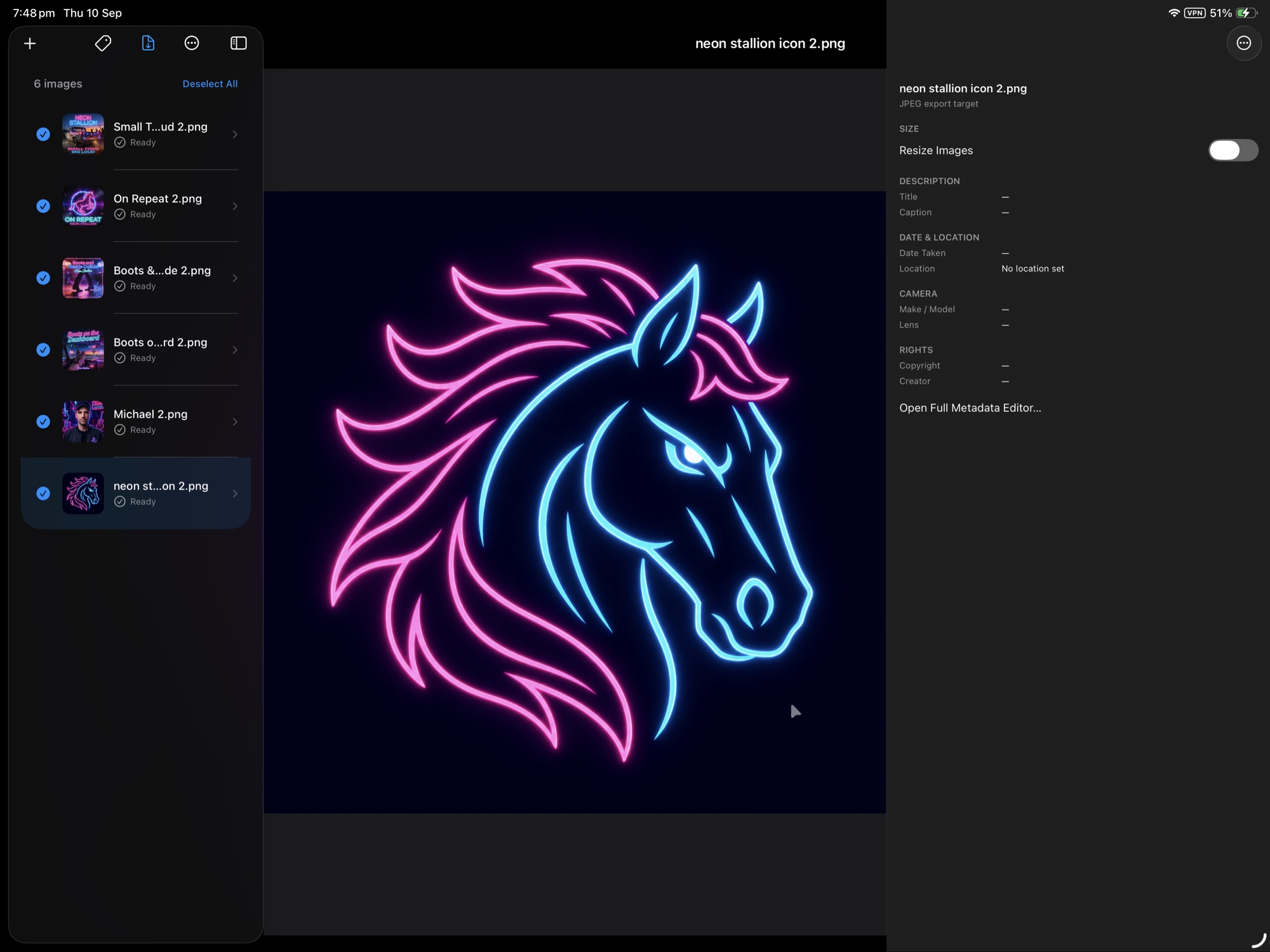1270x952 pixels.
Task: Uncheck Boots &...de 2.png selection
Action: [x=43, y=278]
